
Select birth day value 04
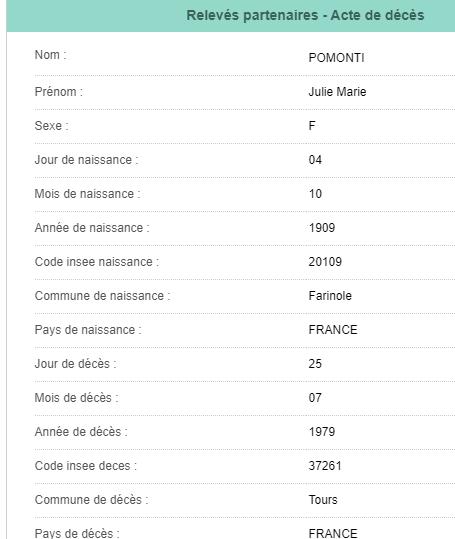(315, 160)
